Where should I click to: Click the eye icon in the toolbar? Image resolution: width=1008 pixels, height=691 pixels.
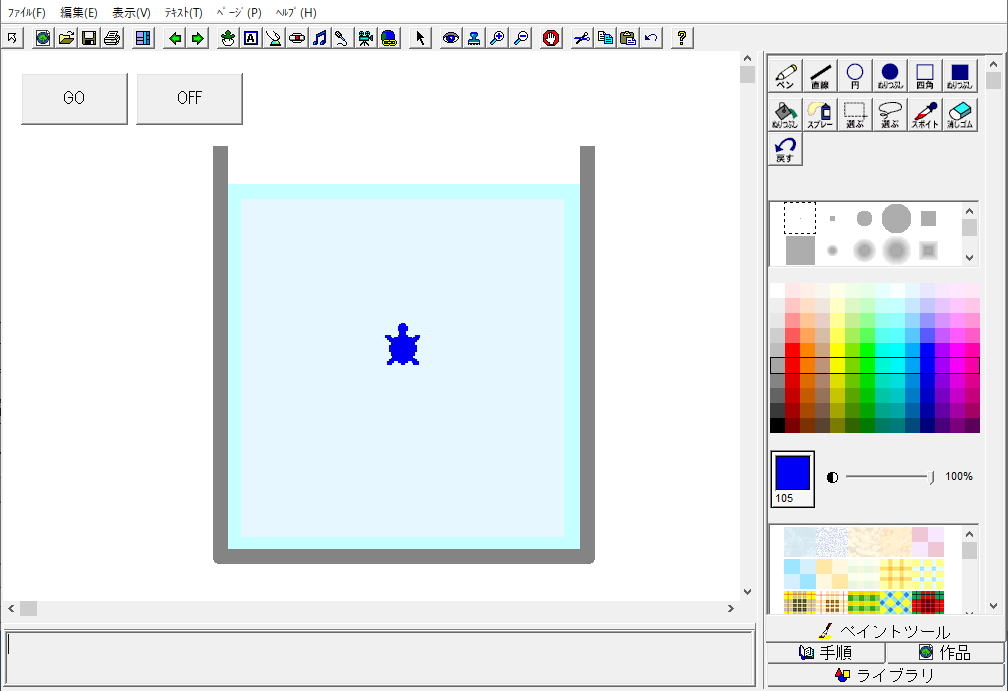451,38
